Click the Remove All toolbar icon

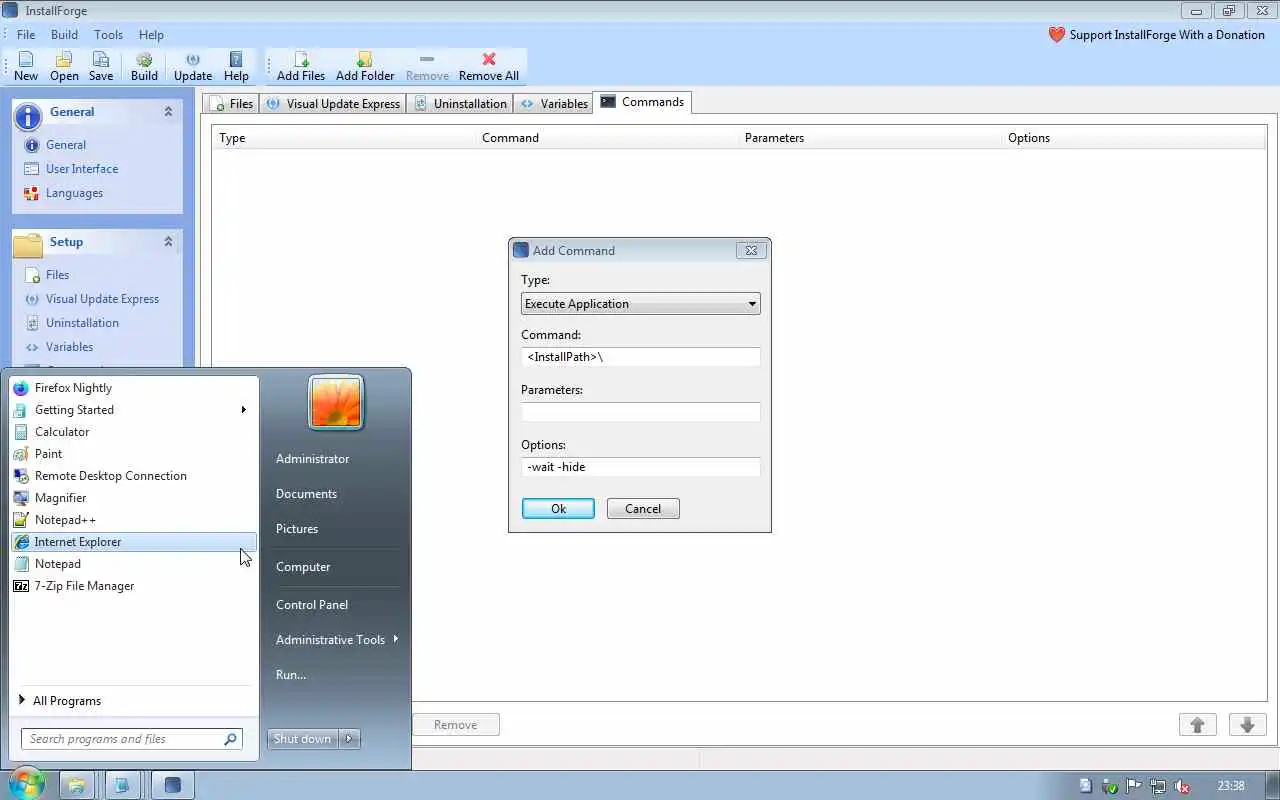point(489,66)
